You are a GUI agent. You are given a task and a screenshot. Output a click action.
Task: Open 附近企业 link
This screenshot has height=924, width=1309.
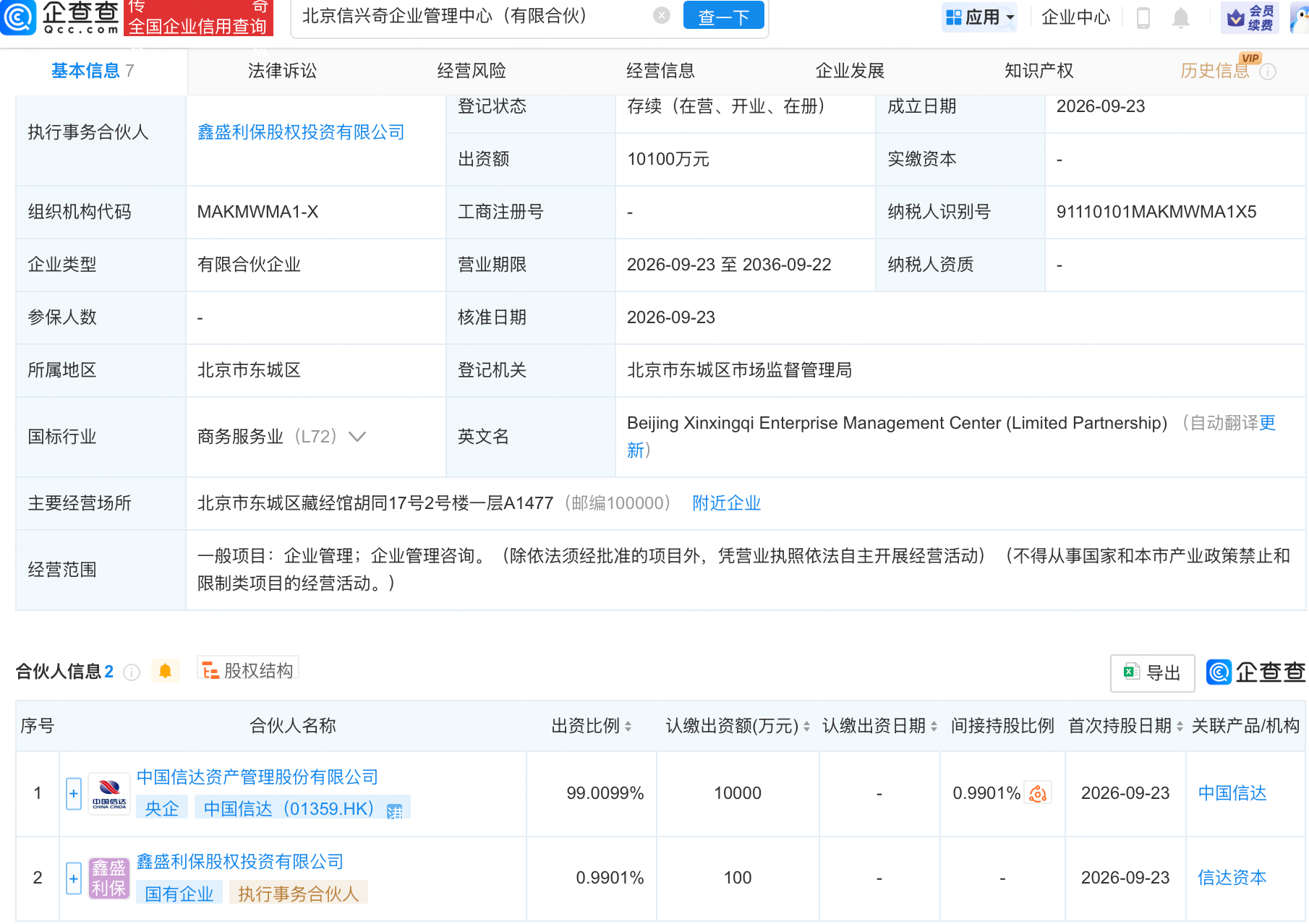726,503
